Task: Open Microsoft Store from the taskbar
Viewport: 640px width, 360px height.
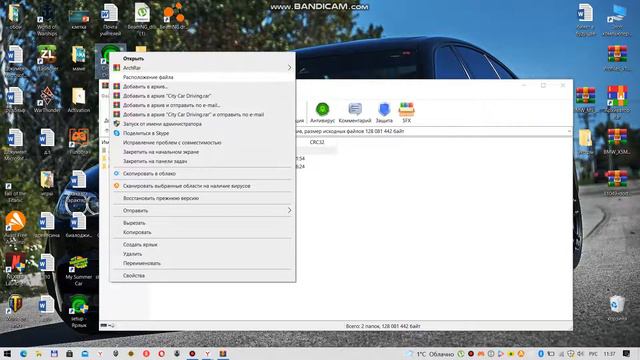Action: 69,353
